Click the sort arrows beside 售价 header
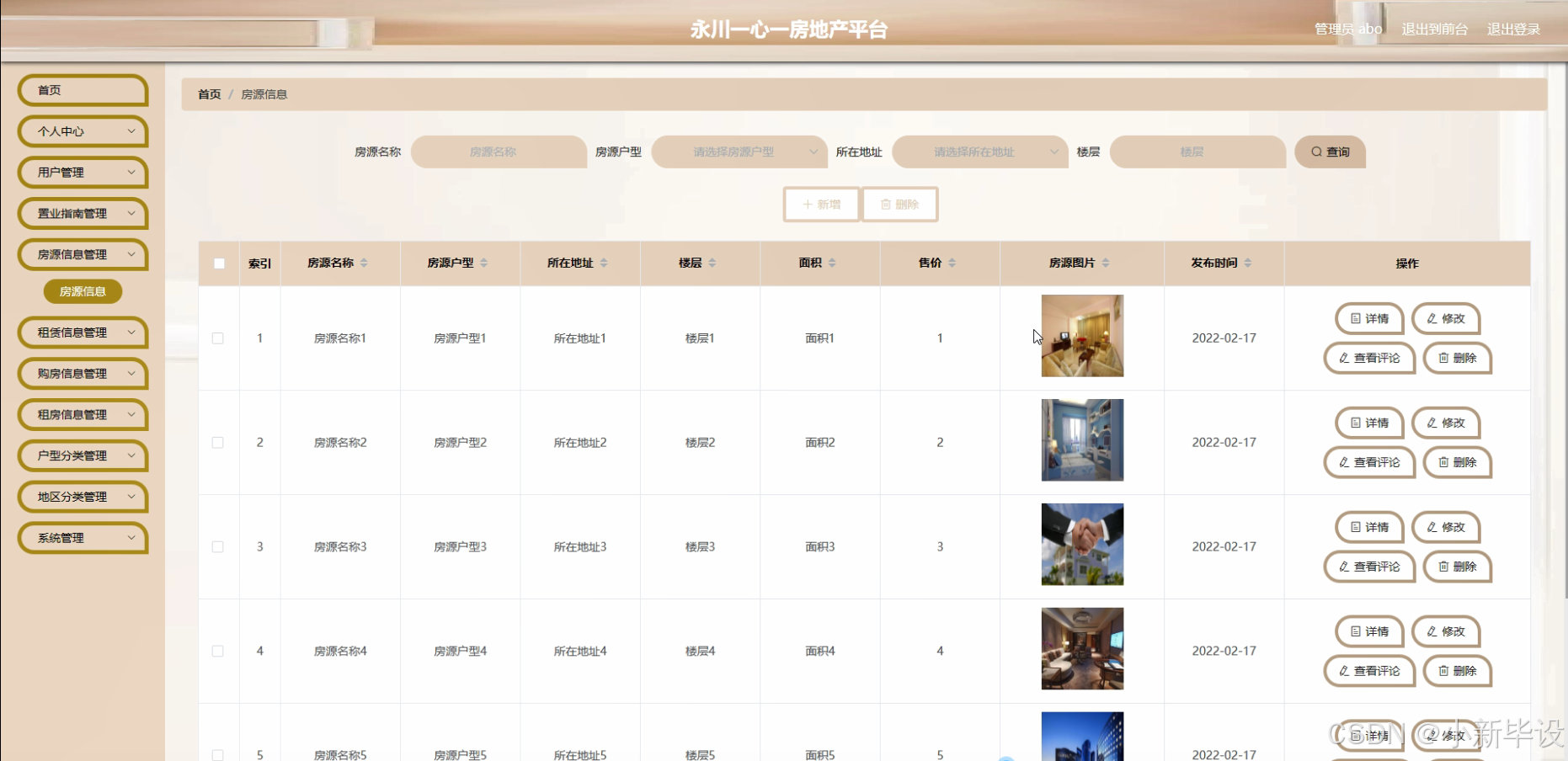This screenshot has width=1568, height=761. coord(952,263)
